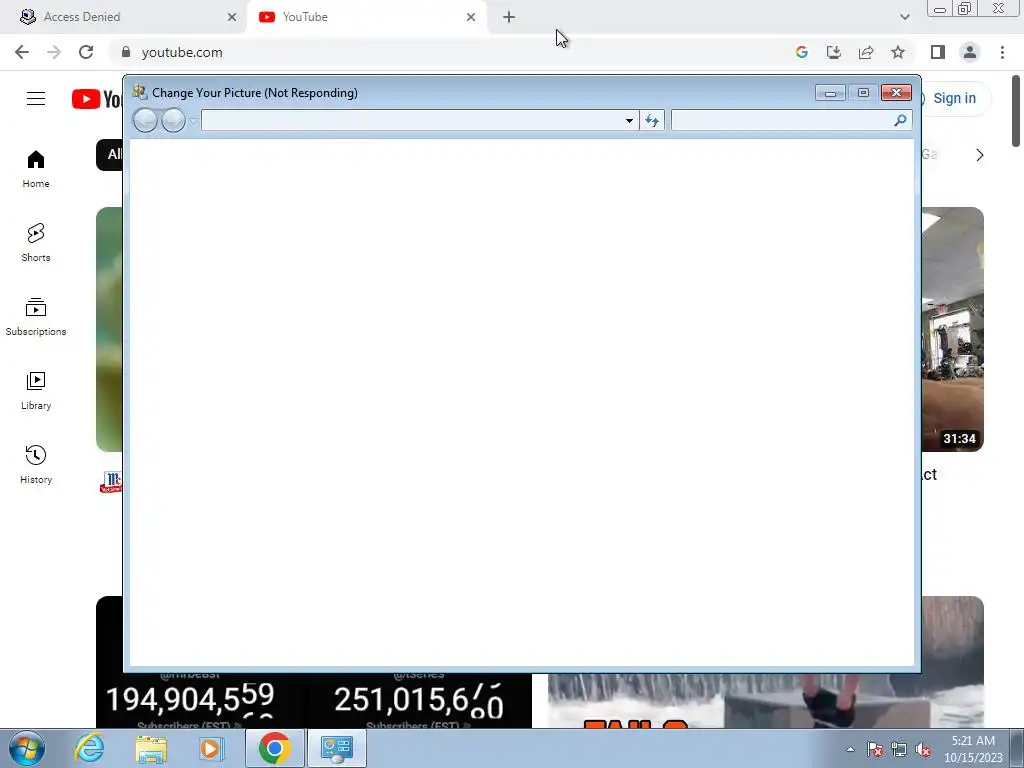Go to YouTube Home in sidebar

coord(36,169)
